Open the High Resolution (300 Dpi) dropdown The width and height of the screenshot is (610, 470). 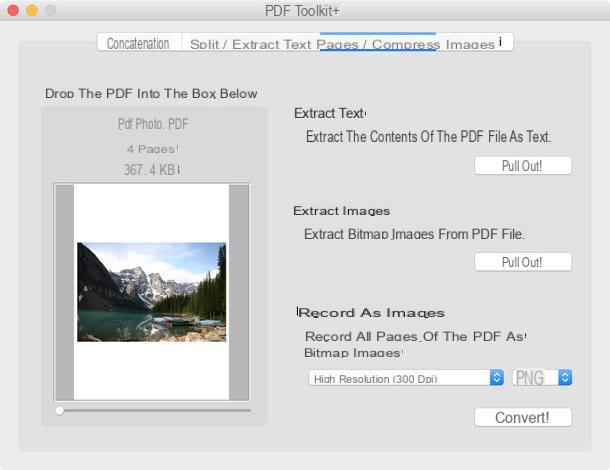(x=406, y=378)
